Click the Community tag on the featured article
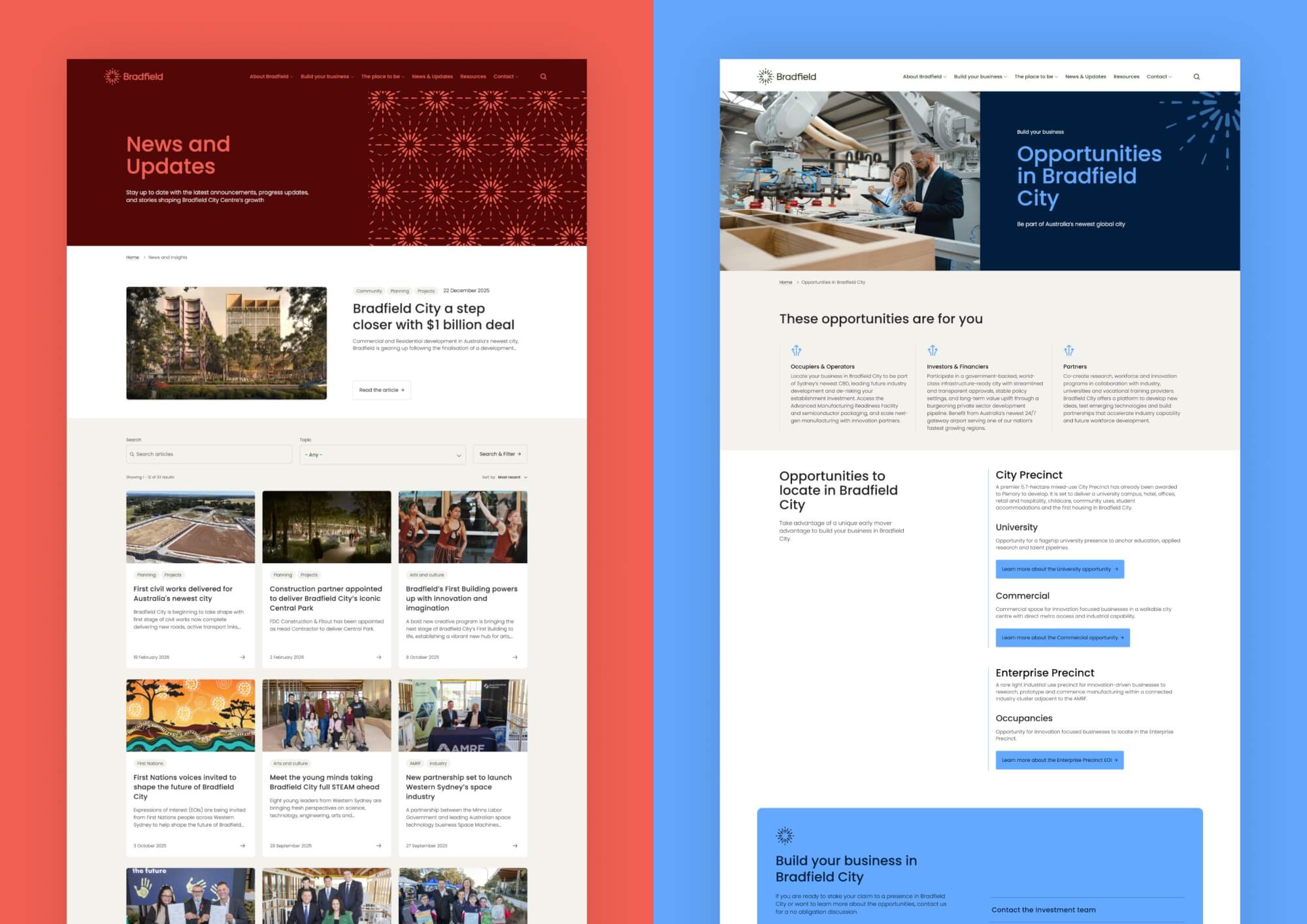The image size is (1307, 924). (369, 291)
